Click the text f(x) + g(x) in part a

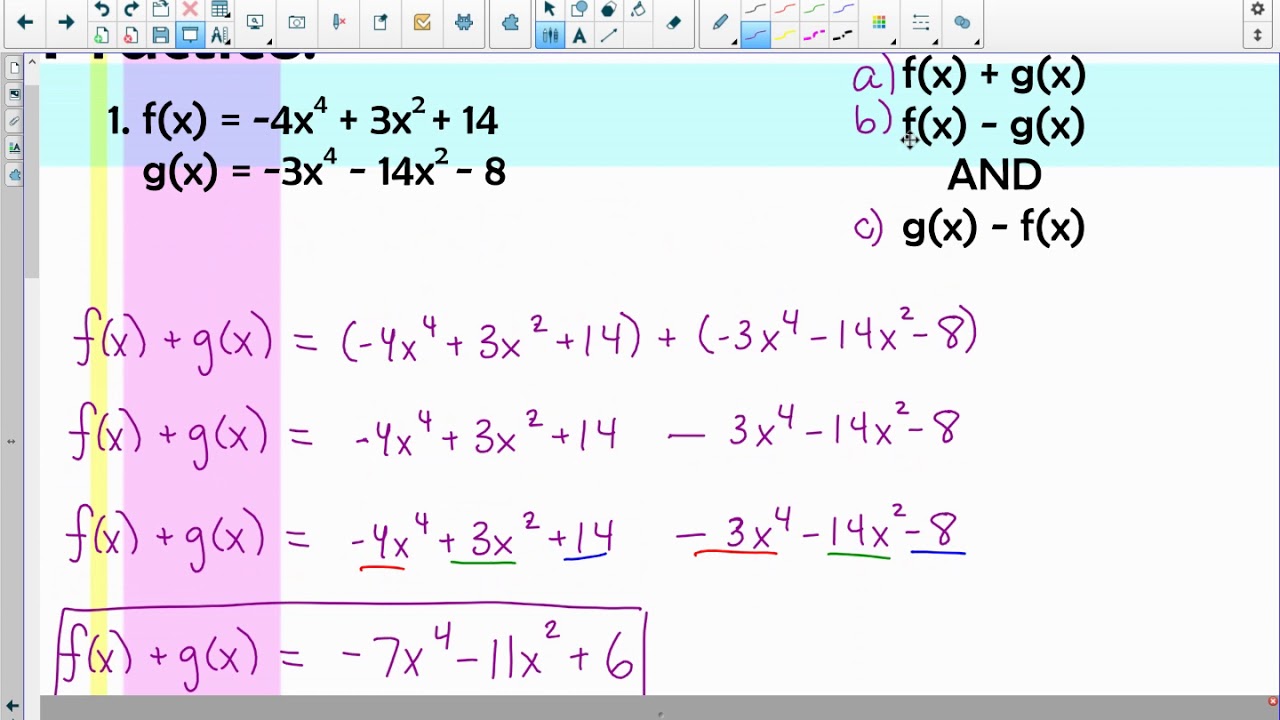coord(994,75)
